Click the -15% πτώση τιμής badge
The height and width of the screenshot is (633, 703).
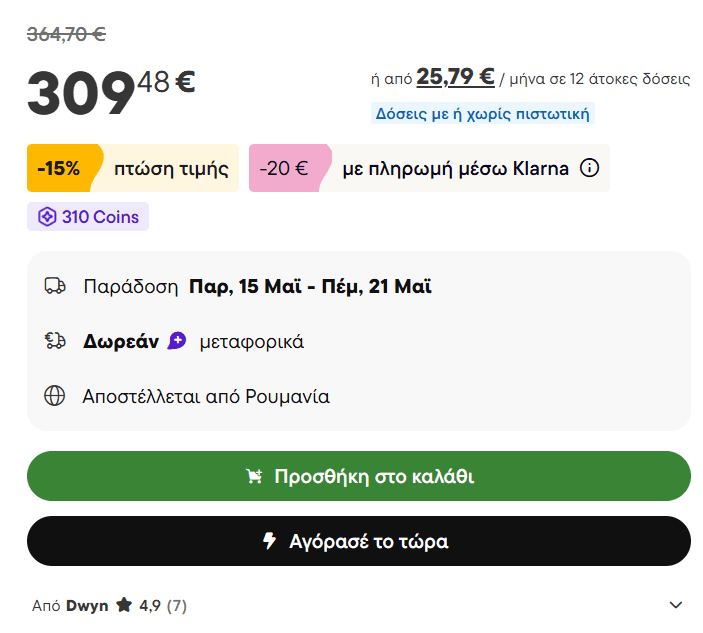(133, 168)
